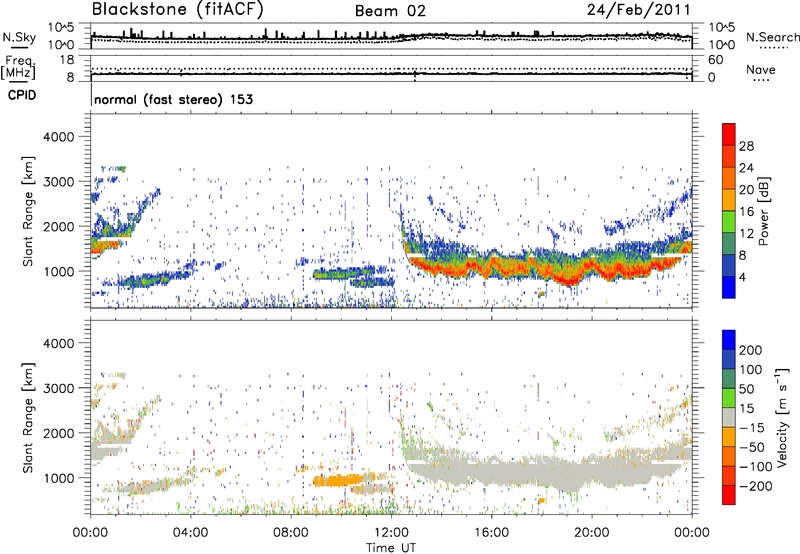Click the 'Nave' legend label
The image size is (800, 554).
click(x=761, y=69)
